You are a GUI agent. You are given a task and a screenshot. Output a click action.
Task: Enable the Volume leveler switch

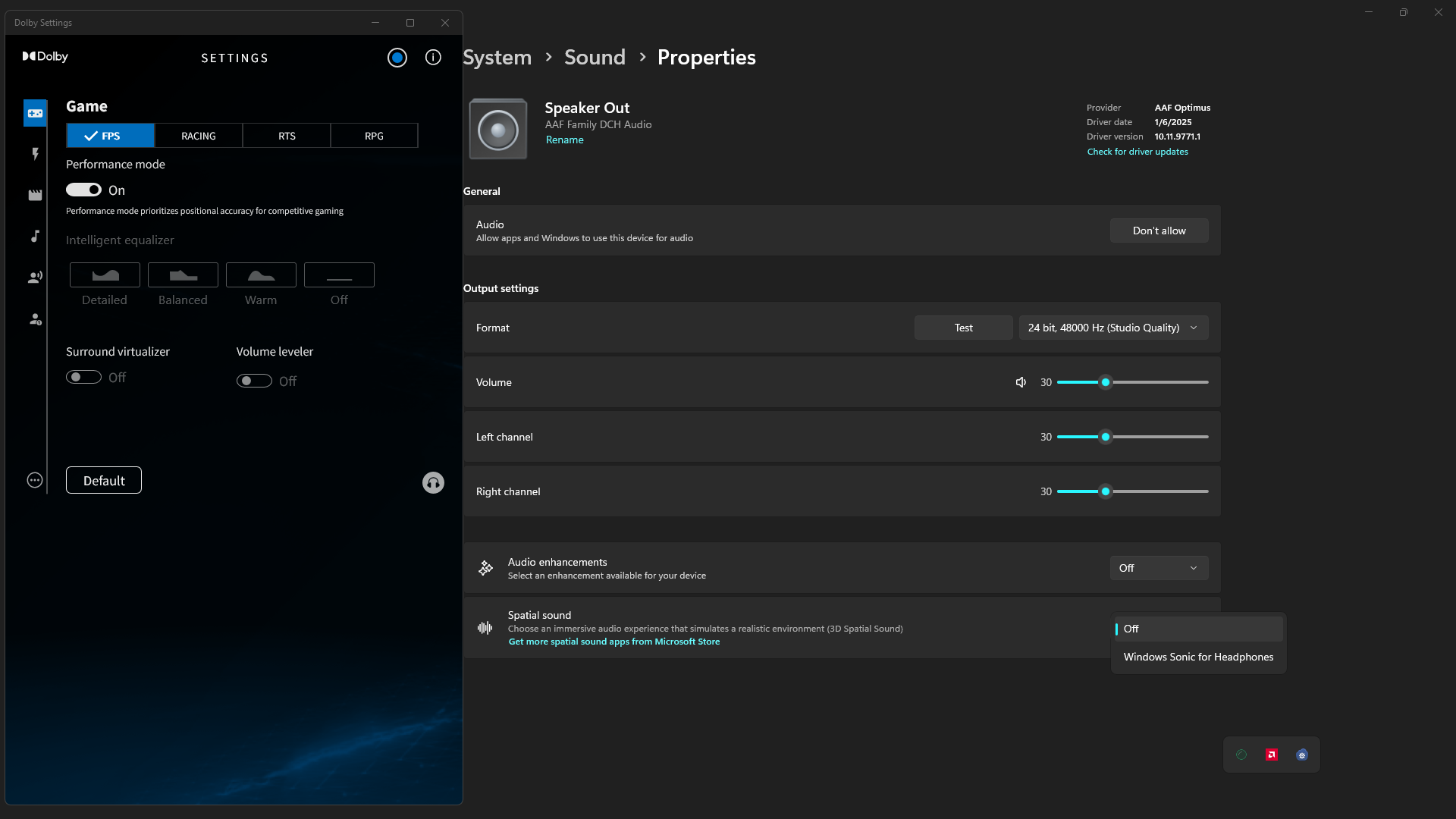point(254,381)
